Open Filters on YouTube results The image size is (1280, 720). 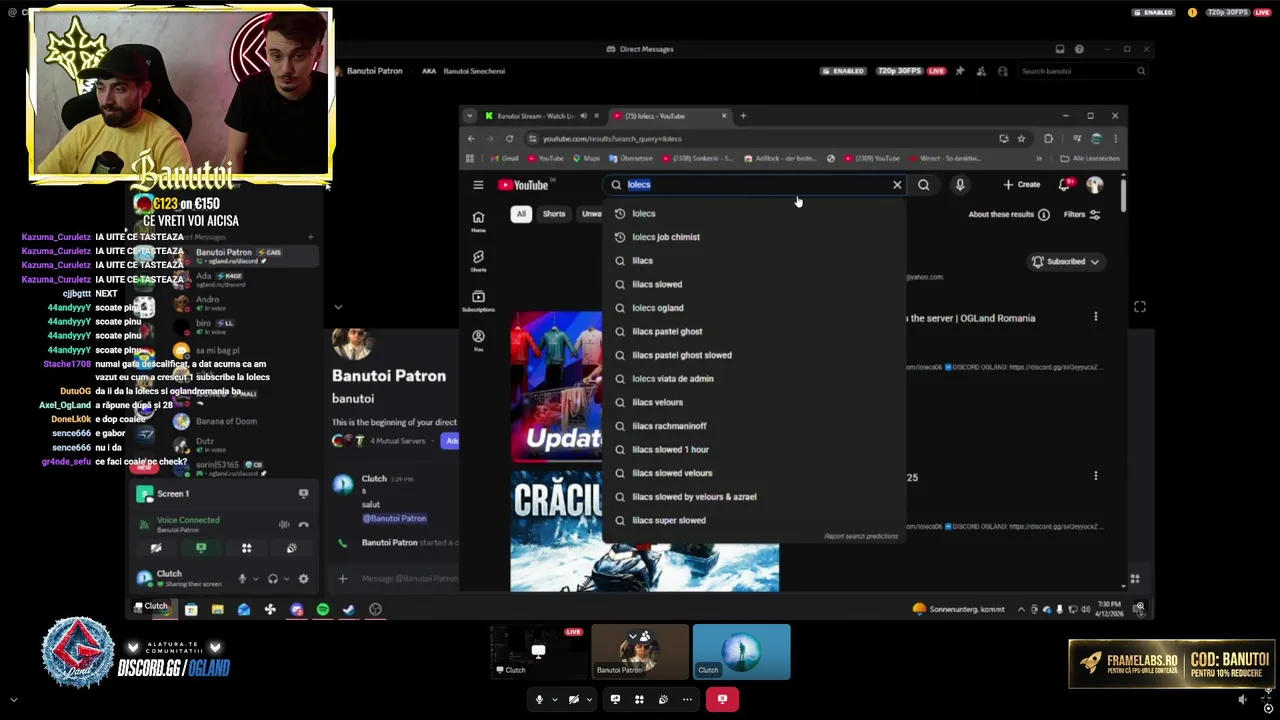[1082, 214]
